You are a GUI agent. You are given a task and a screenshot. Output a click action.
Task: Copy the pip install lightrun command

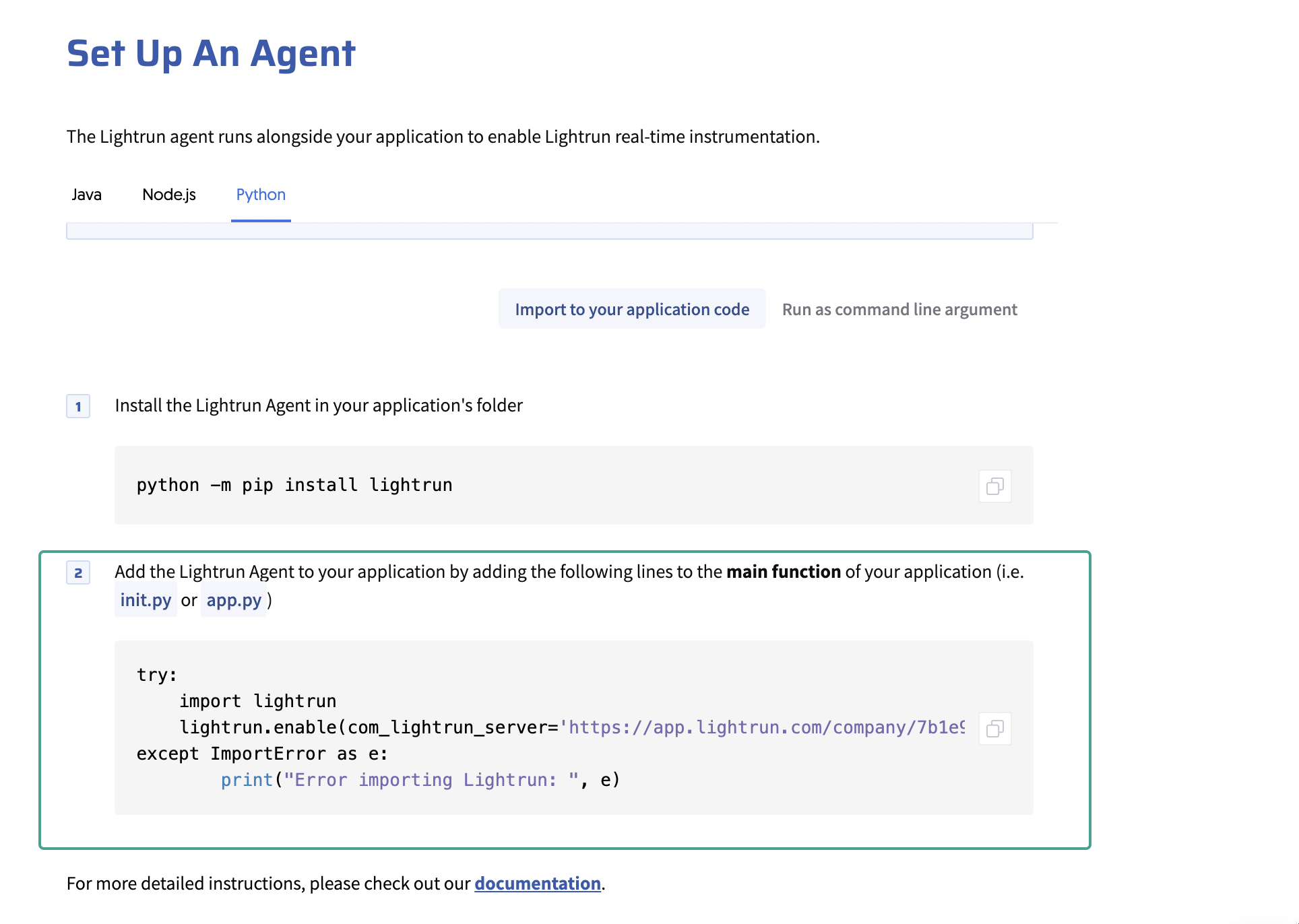point(994,486)
